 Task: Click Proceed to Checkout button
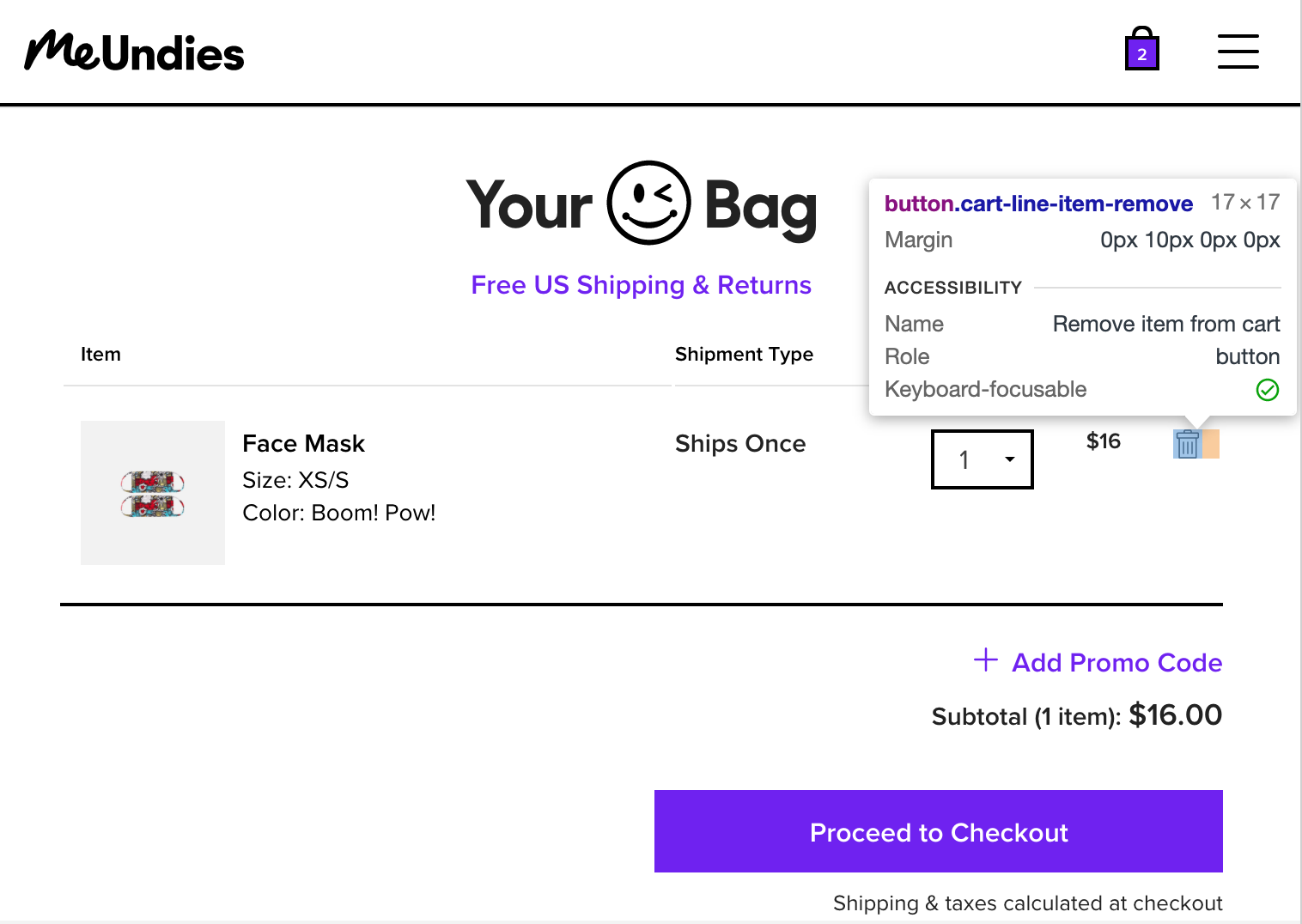[939, 831]
